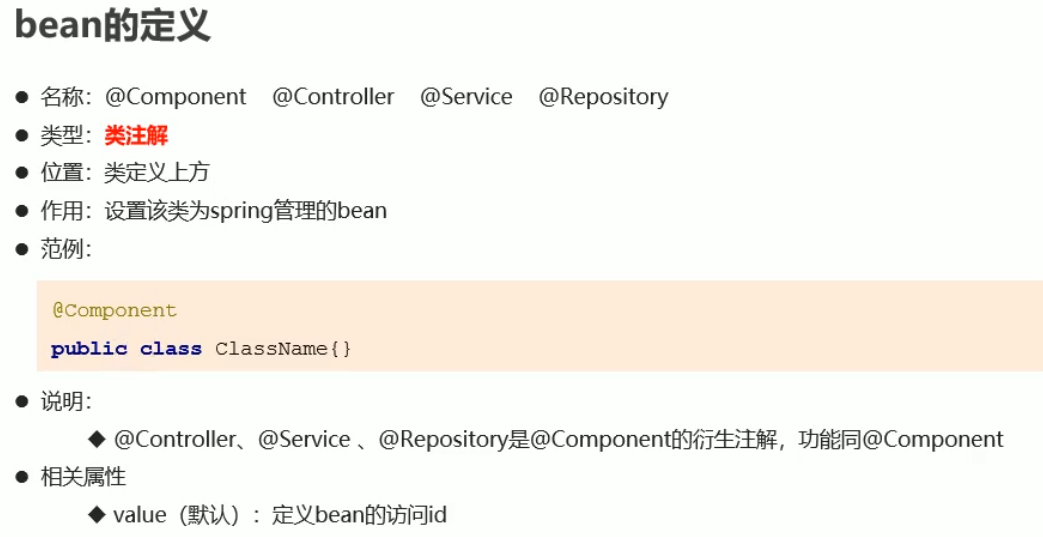The width and height of the screenshot is (1043, 537).
Task: Click the @Repository annotation in the name row
Action: [603, 97]
